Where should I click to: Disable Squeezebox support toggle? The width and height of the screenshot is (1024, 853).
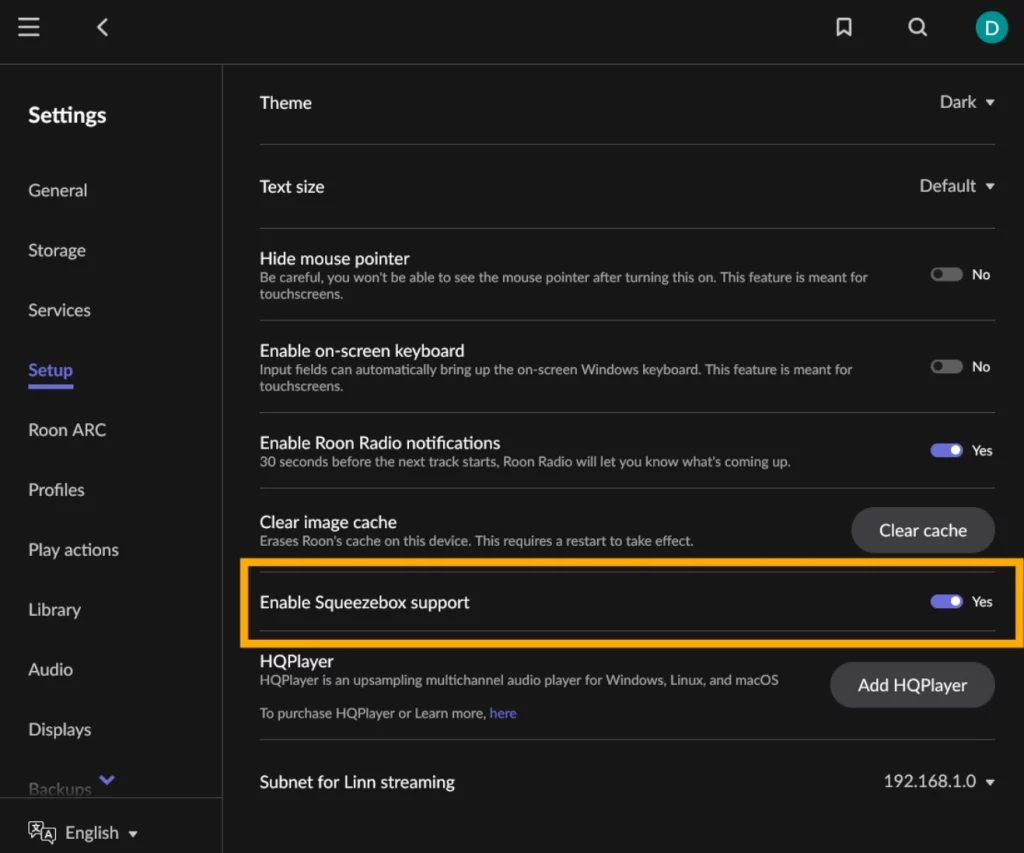point(946,601)
